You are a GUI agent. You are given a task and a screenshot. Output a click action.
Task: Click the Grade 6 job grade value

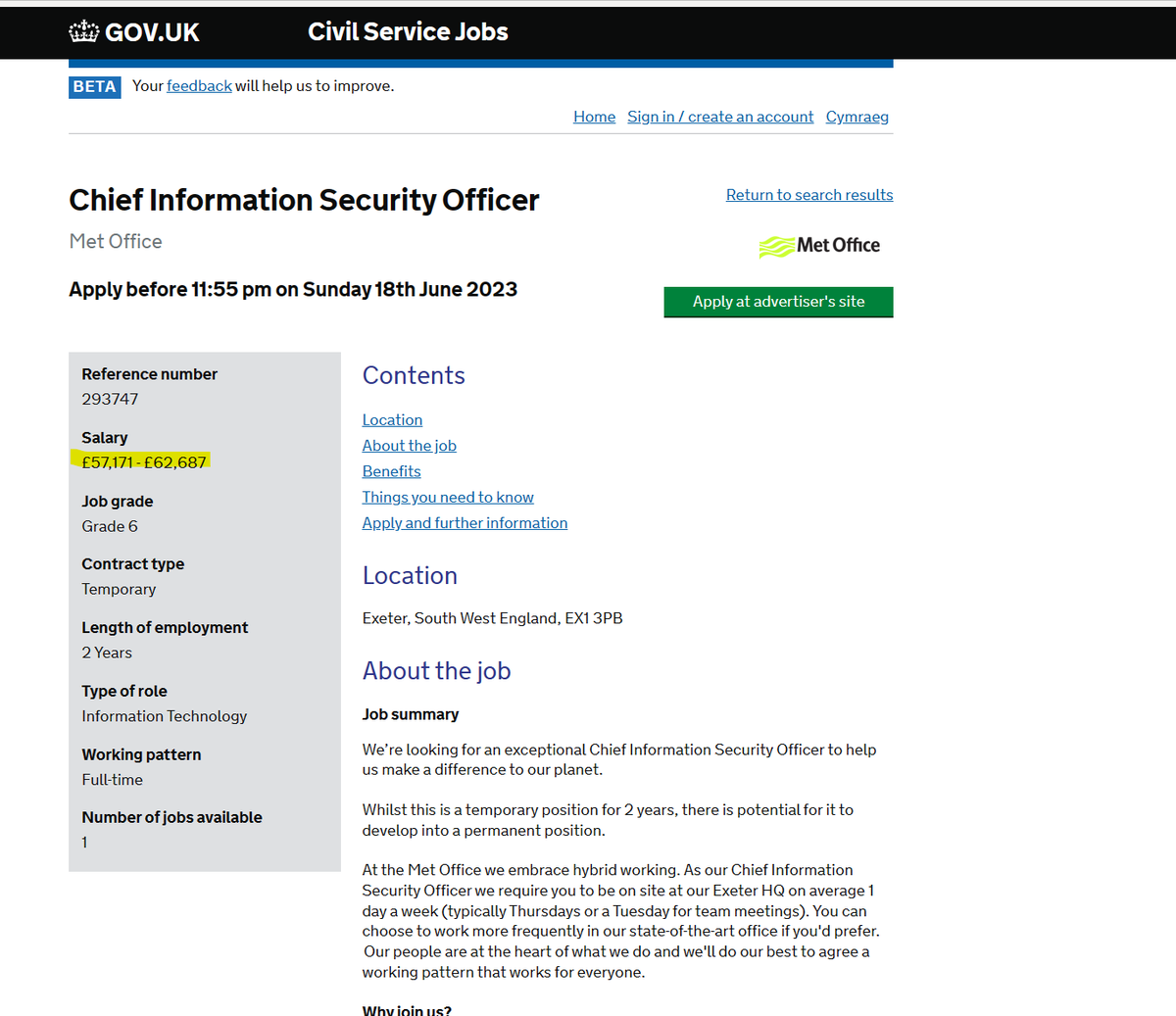(110, 526)
